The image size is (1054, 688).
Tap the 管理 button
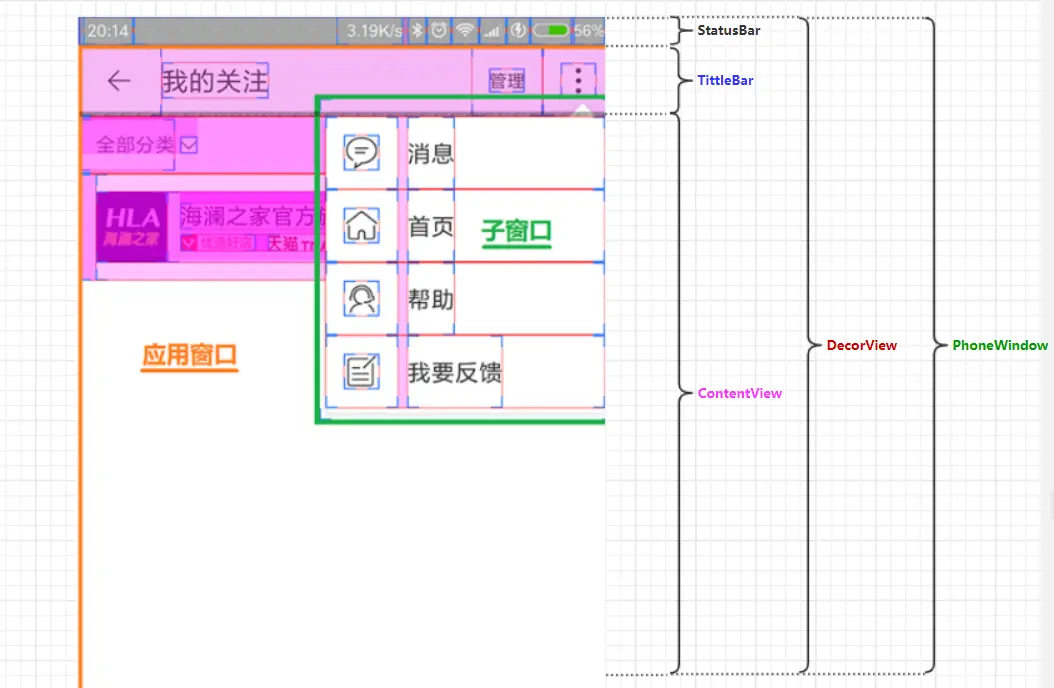click(506, 81)
